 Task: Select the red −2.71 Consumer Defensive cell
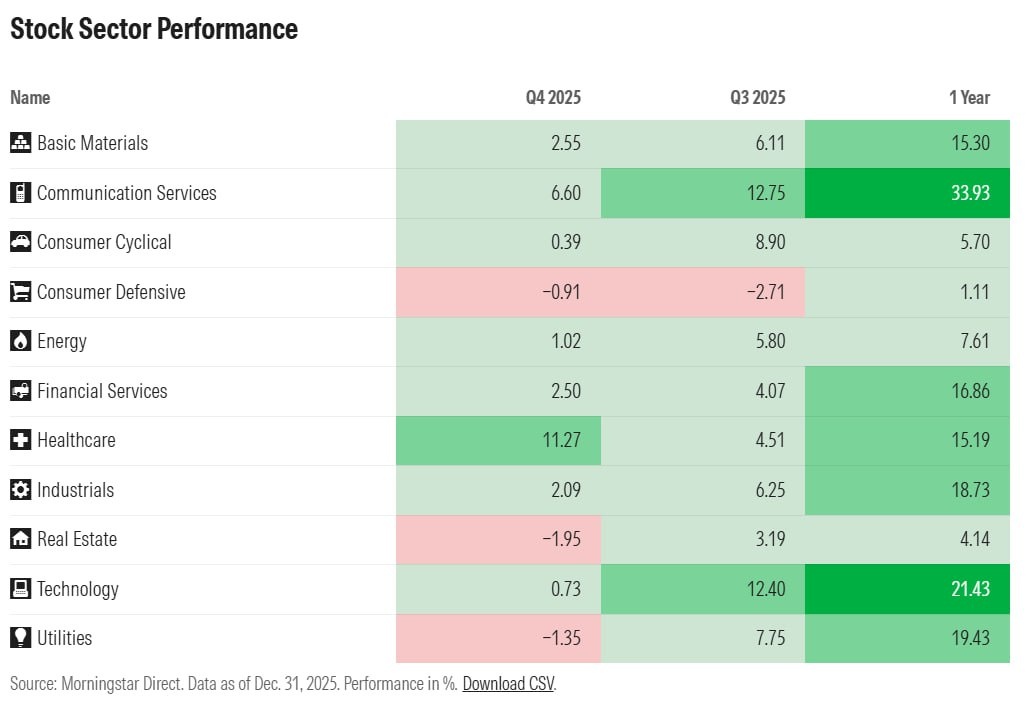coord(702,292)
